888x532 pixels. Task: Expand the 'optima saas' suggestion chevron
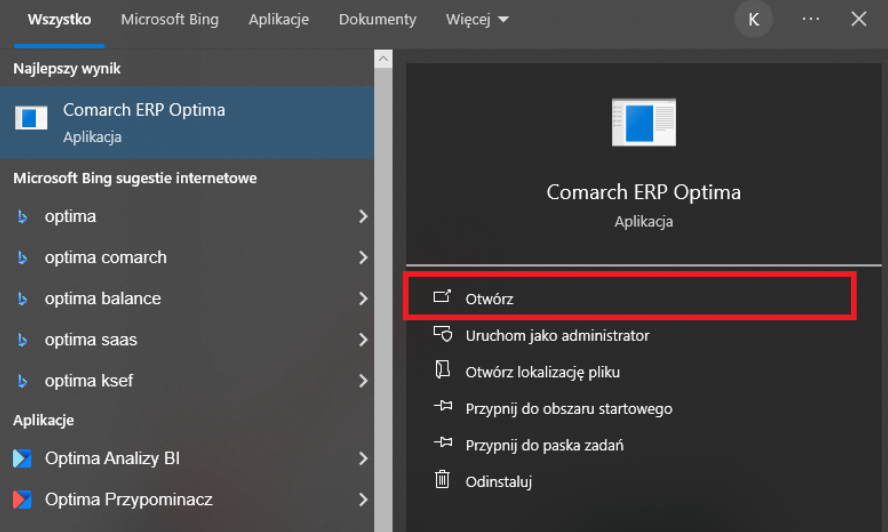363,340
